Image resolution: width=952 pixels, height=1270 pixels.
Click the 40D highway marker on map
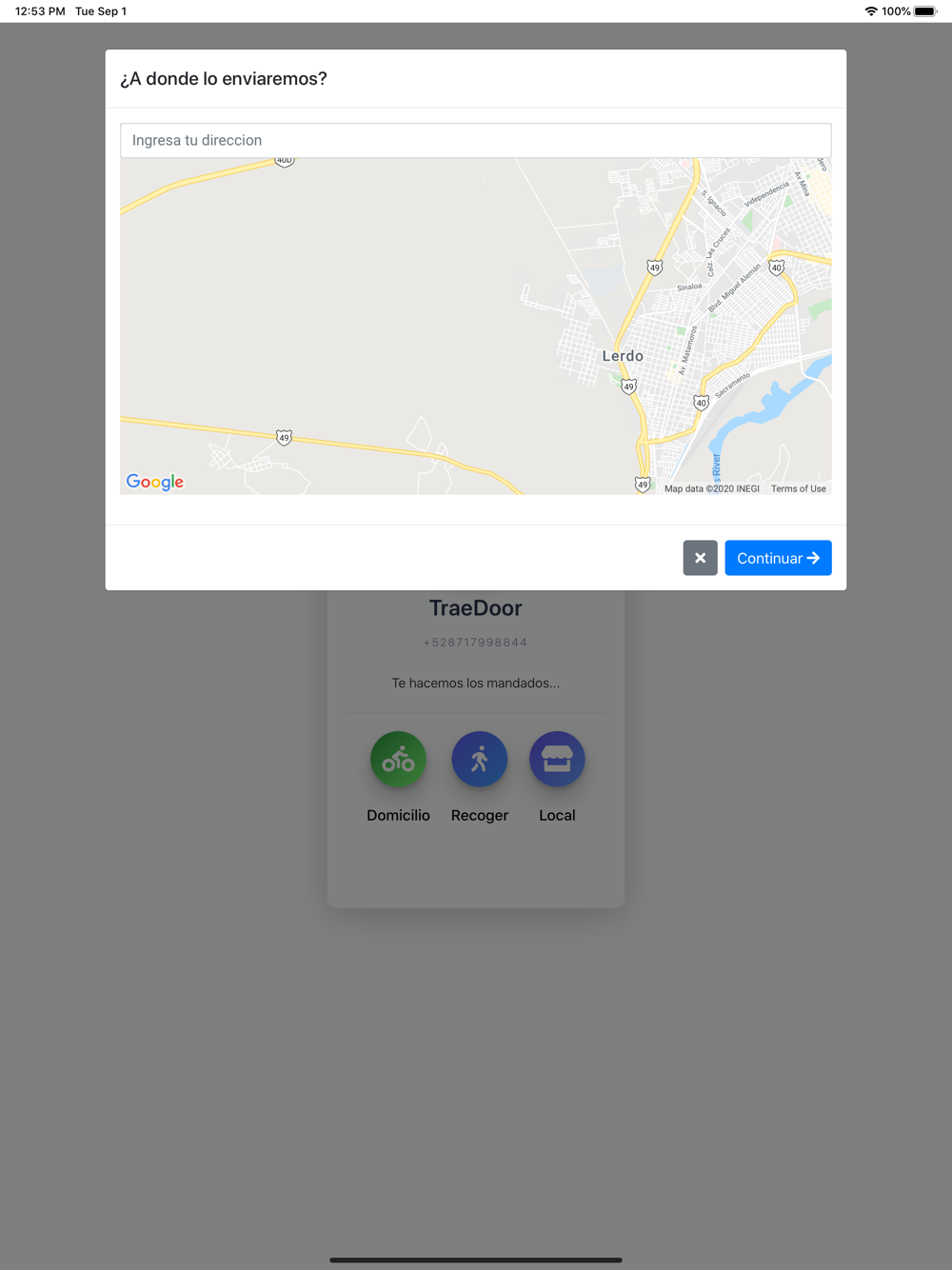[284, 161]
